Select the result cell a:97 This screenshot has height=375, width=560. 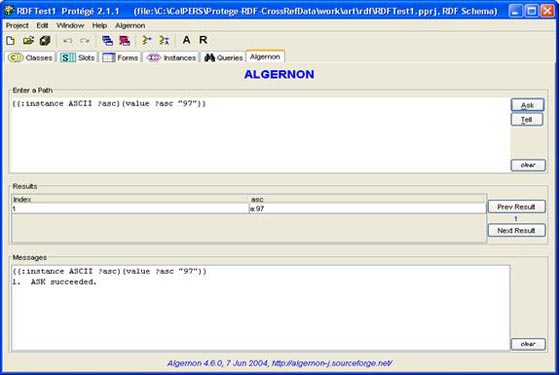coord(367,209)
